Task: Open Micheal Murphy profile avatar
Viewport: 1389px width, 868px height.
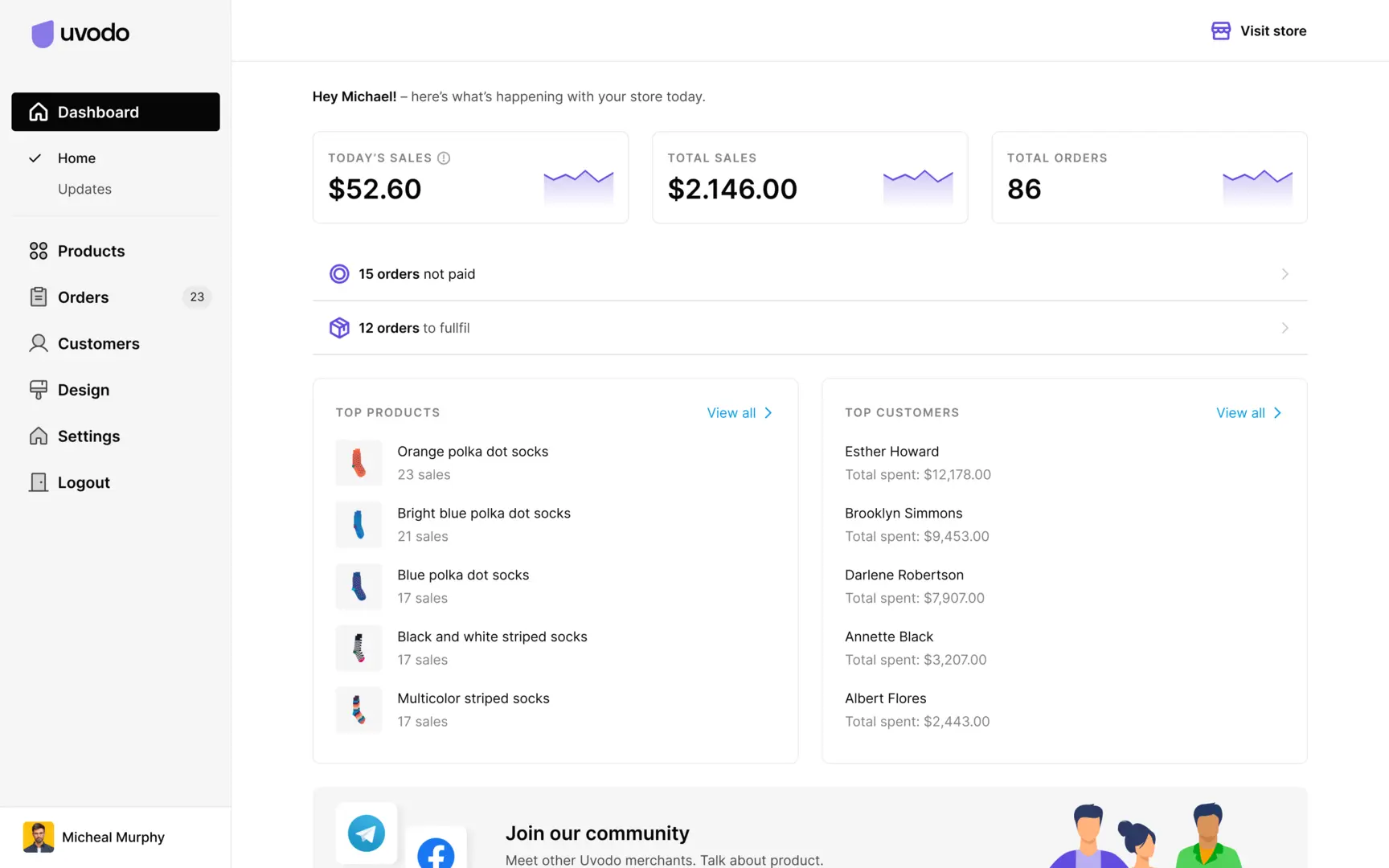Action: click(39, 837)
